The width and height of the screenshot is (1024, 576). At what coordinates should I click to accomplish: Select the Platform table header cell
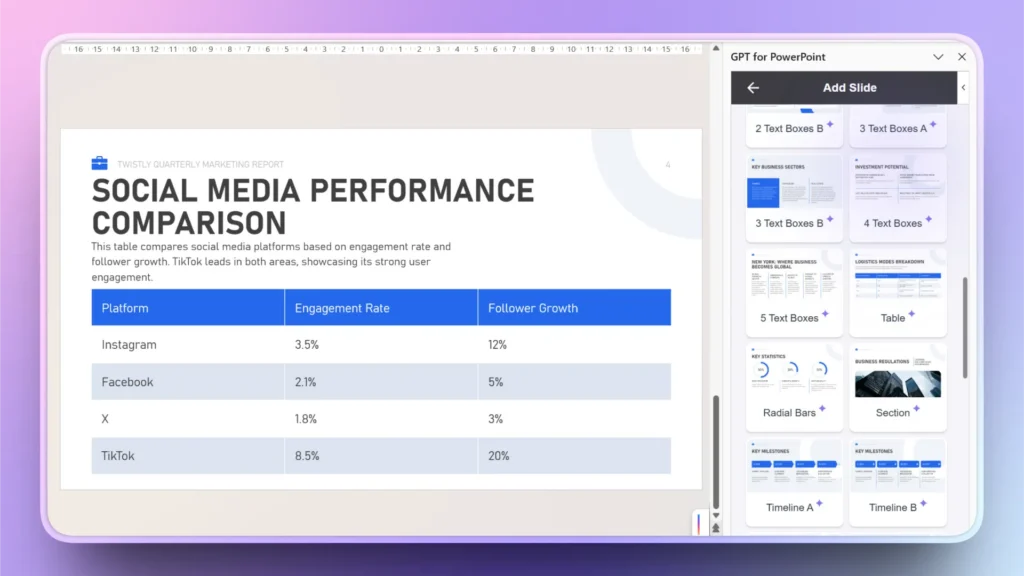pyautogui.click(x=188, y=308)
